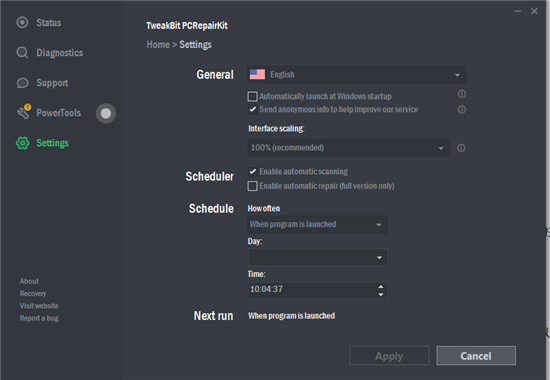Viewport: 550px width, 380px height.
Task: Go to Home in breadcrumb
Action: point(158,45)
